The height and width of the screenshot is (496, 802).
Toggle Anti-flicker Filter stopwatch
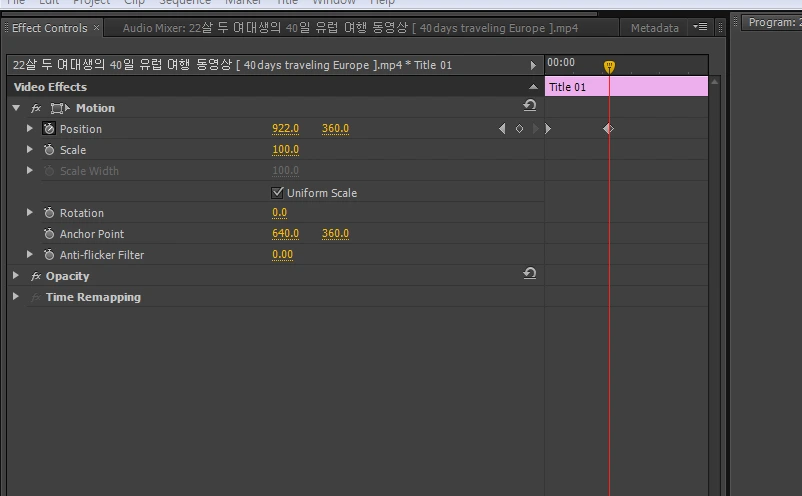coord(49,255)
